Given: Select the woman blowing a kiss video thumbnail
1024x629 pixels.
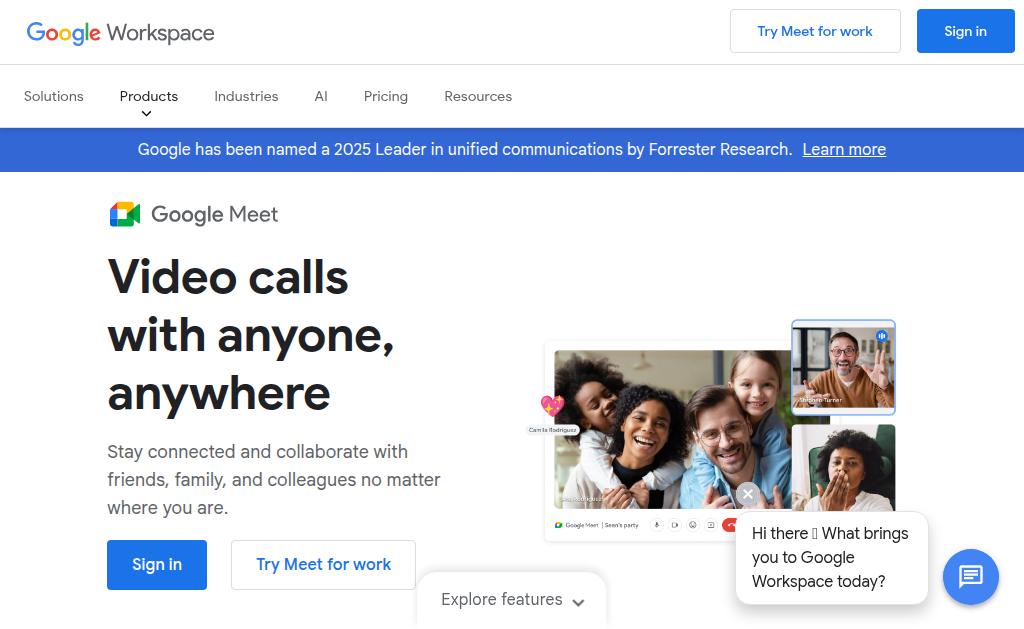Looking at the screenshot, I should click(x=843, y=468).
